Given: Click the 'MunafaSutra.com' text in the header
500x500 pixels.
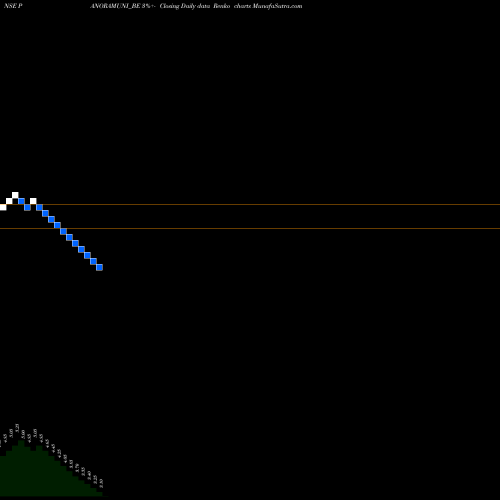Looking at the screenshot, I should (x=277, y=6).
